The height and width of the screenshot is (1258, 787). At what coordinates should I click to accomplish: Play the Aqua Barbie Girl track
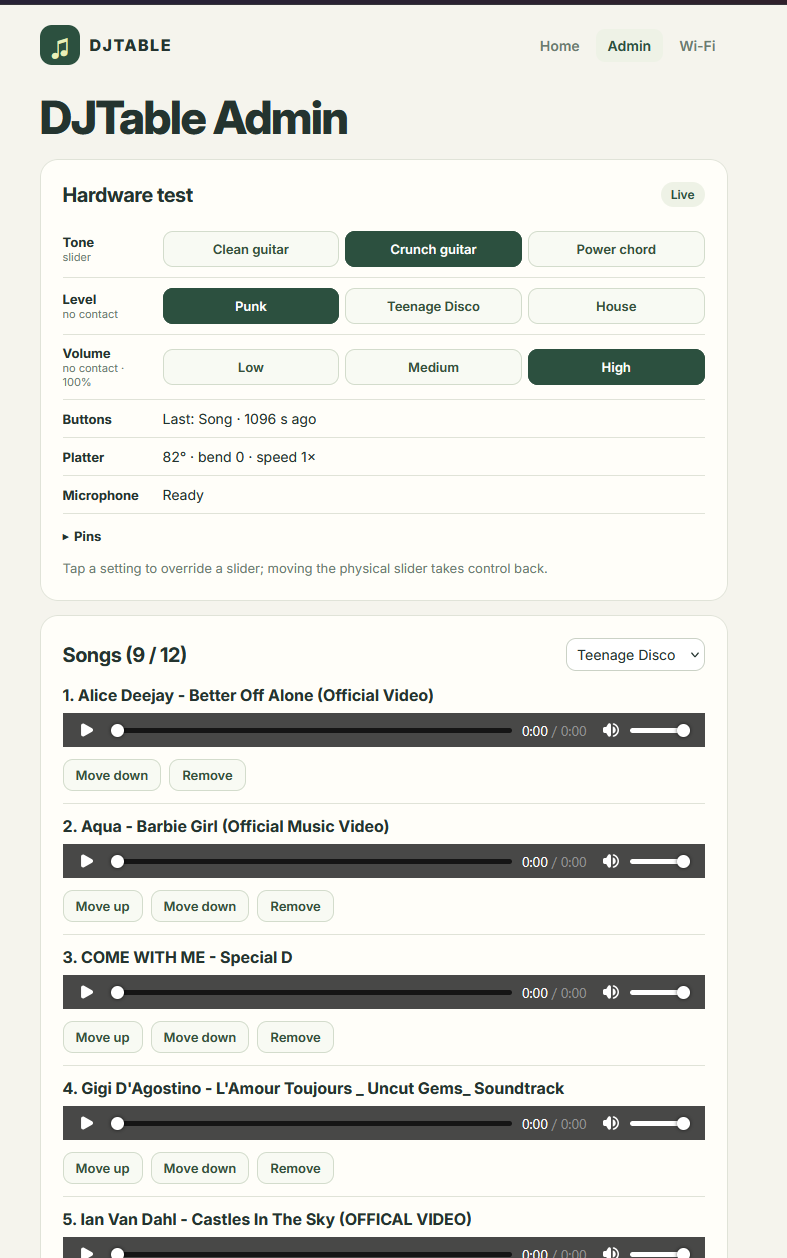(x=87, y=861)
